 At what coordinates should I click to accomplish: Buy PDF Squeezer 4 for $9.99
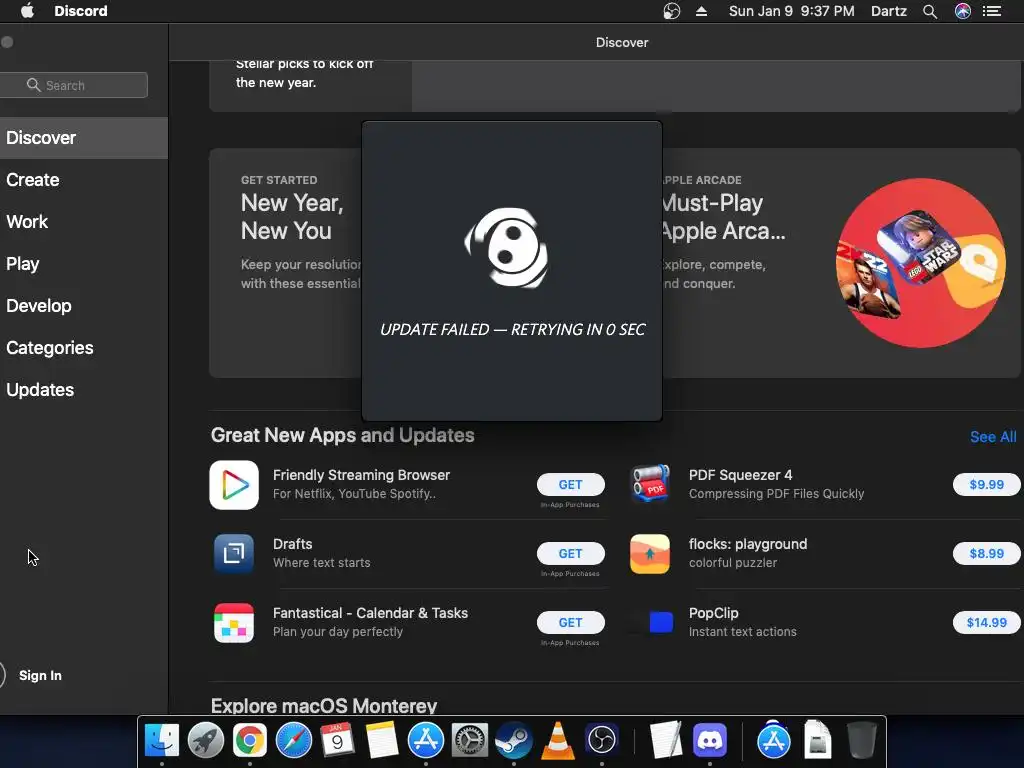coord(986,485)
